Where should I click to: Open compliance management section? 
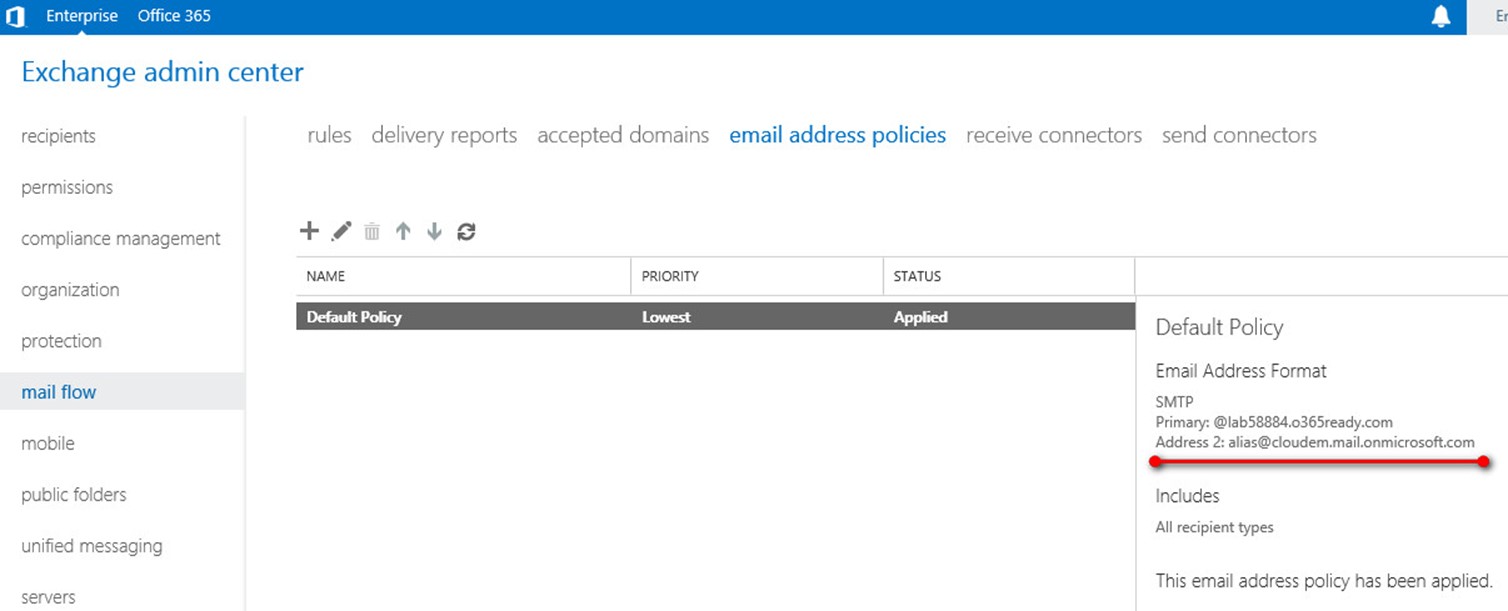click(121, 238)
